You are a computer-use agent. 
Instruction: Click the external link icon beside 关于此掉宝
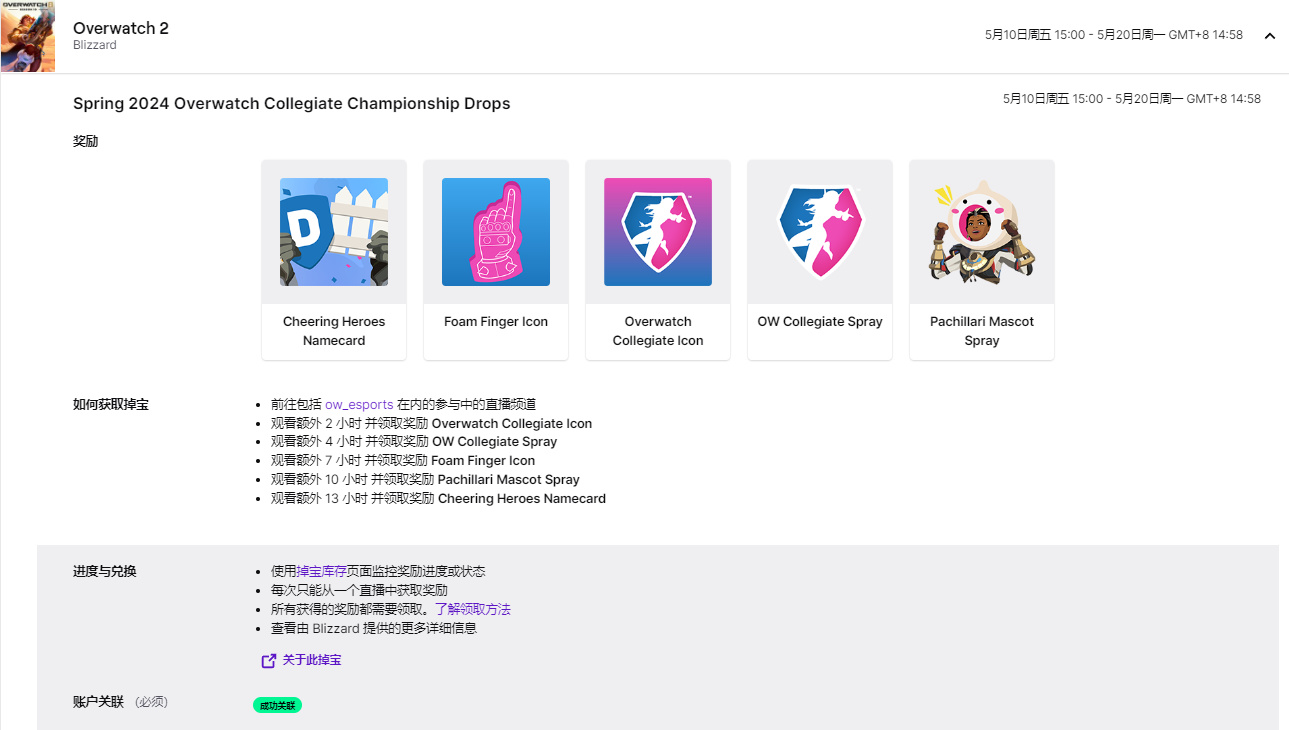268,661
